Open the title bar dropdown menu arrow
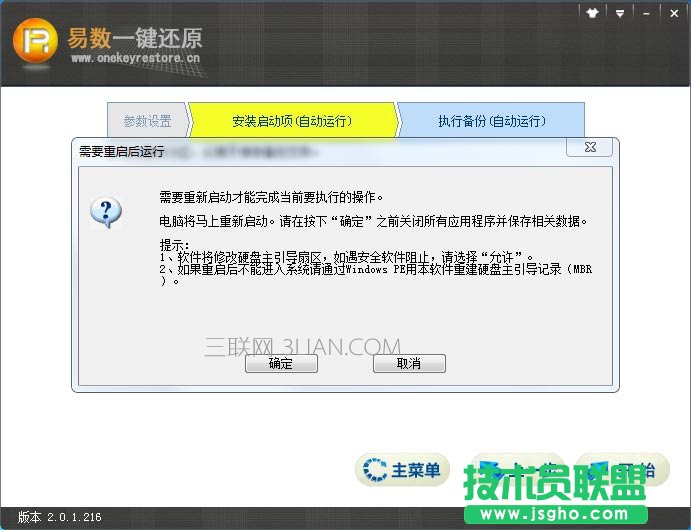The width and height of the screenshot is (691, 530). pos(620,13)
